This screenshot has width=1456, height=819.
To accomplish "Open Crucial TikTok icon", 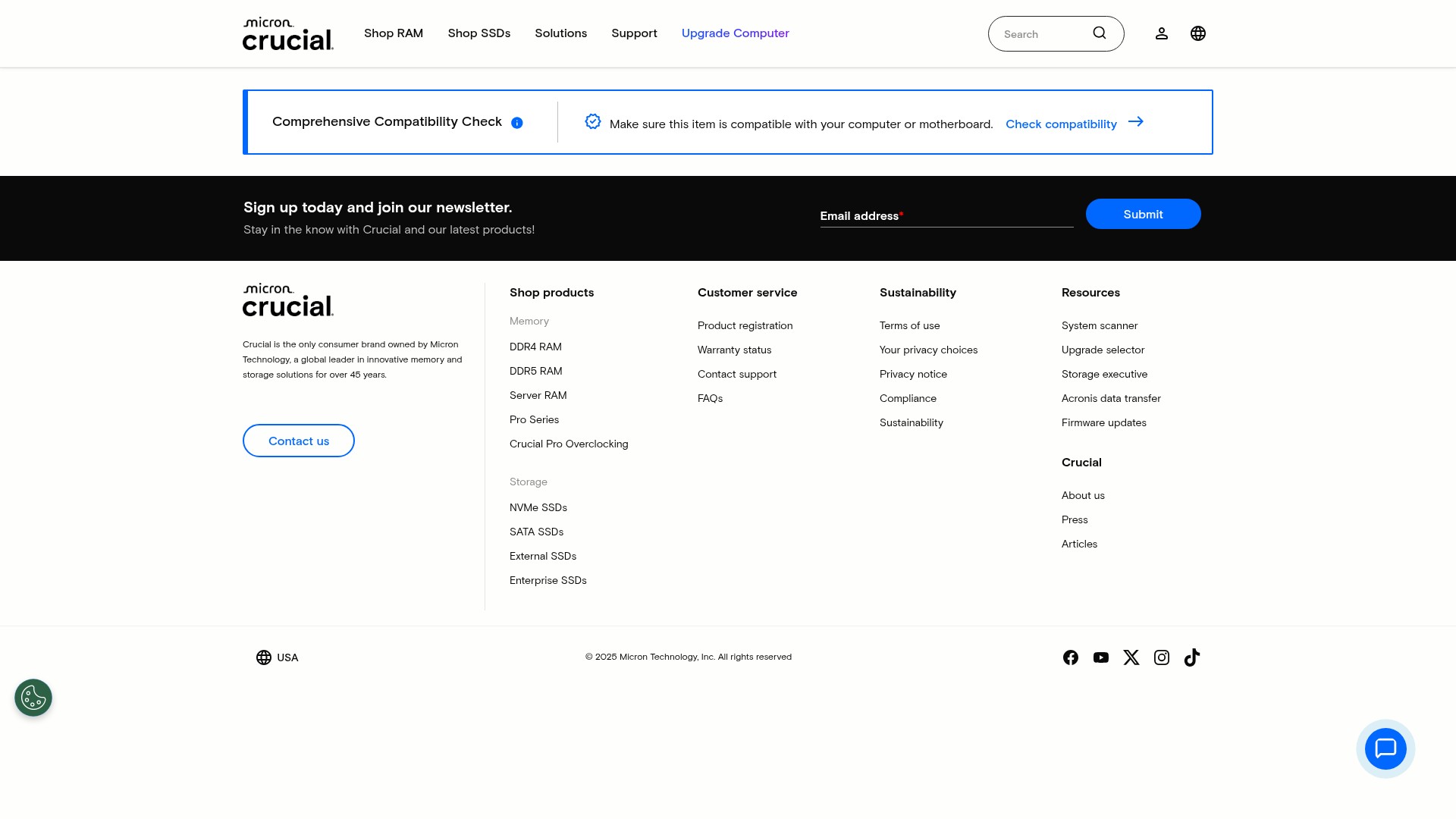I will (1192, 657).
